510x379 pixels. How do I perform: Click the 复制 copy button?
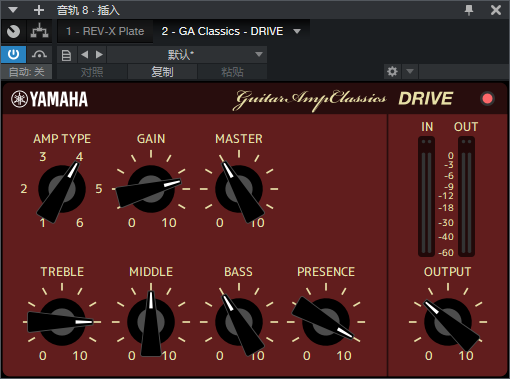(162, 72)
